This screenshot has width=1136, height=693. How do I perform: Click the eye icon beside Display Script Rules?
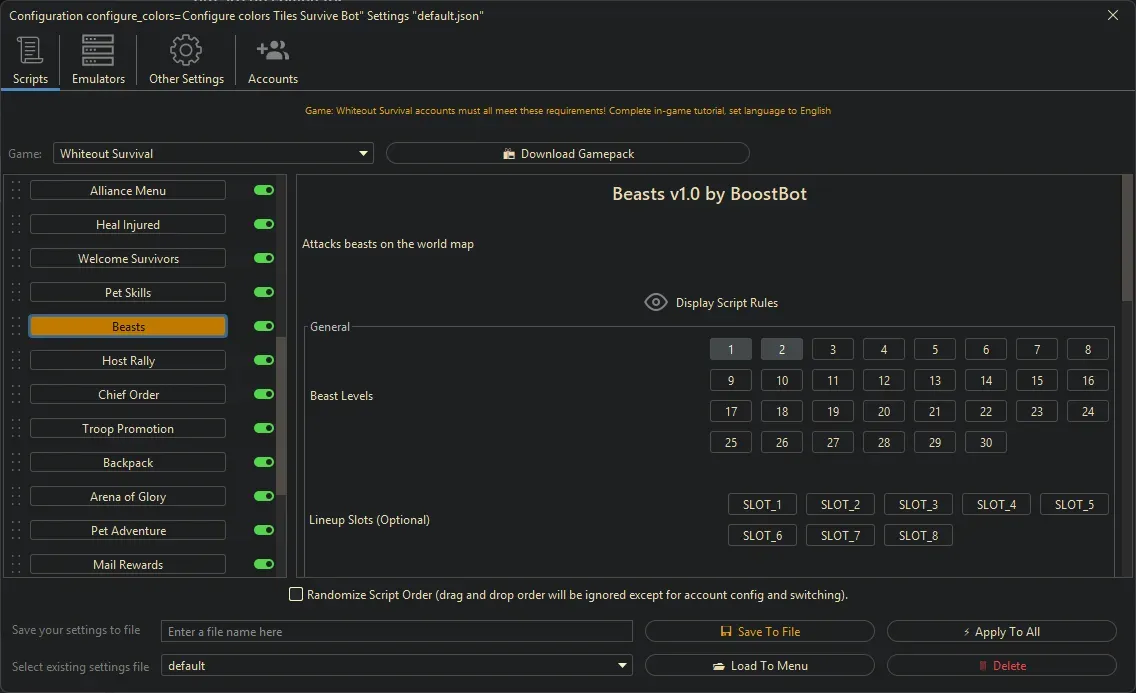tap(656, 302)
